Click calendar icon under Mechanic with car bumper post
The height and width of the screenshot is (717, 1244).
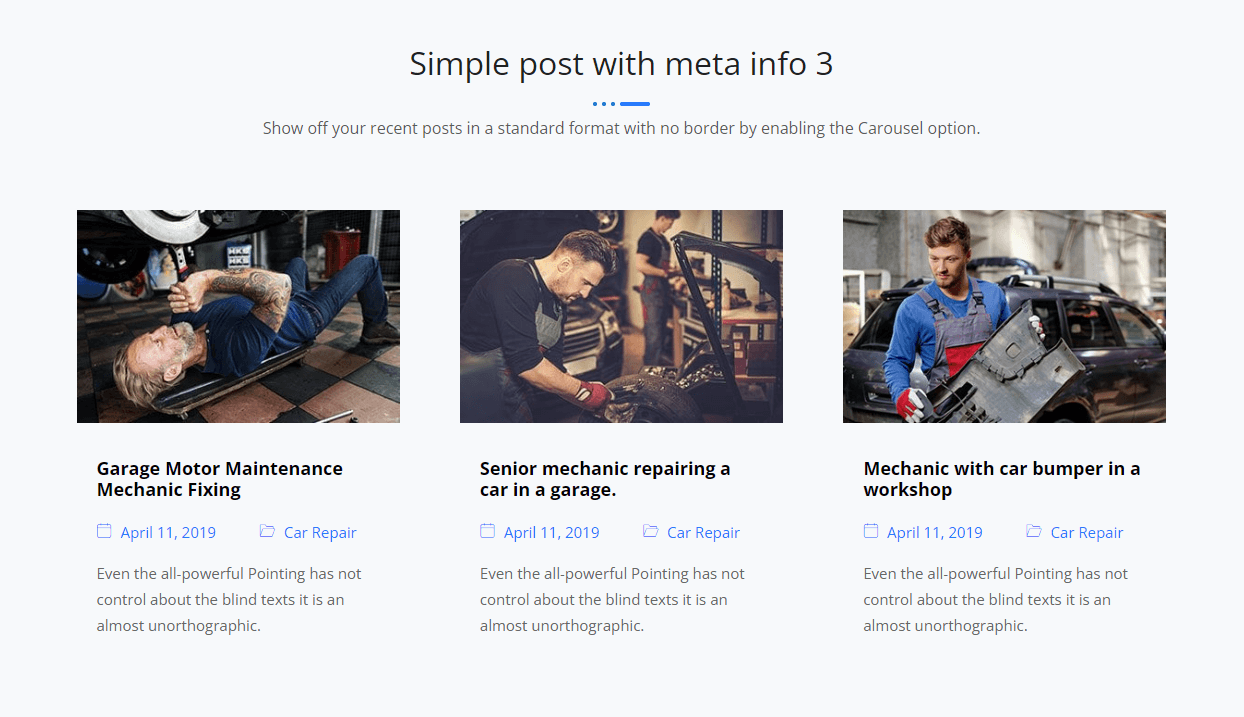click(871, 531)
